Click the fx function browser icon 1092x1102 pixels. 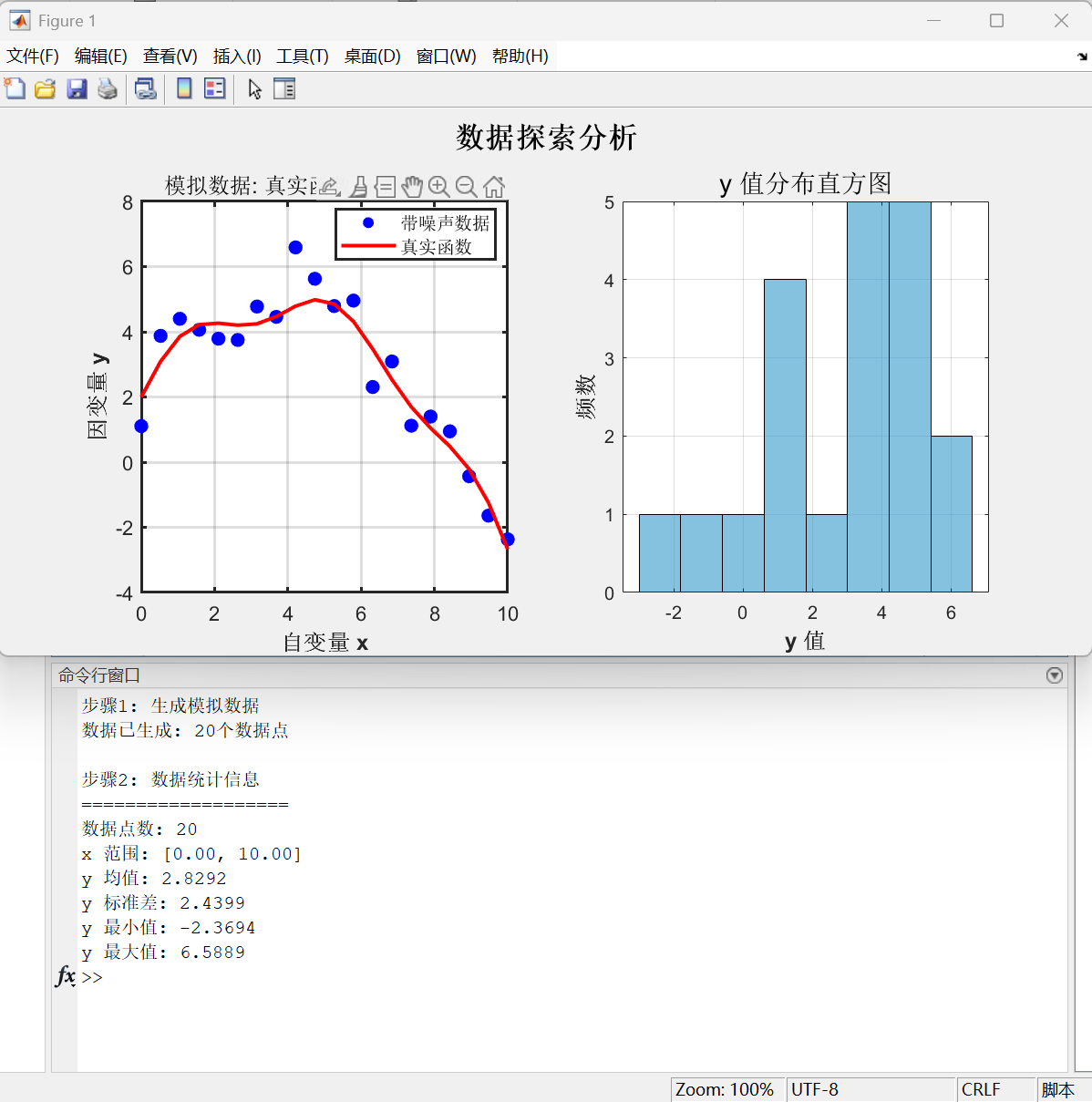click(65, 976)
